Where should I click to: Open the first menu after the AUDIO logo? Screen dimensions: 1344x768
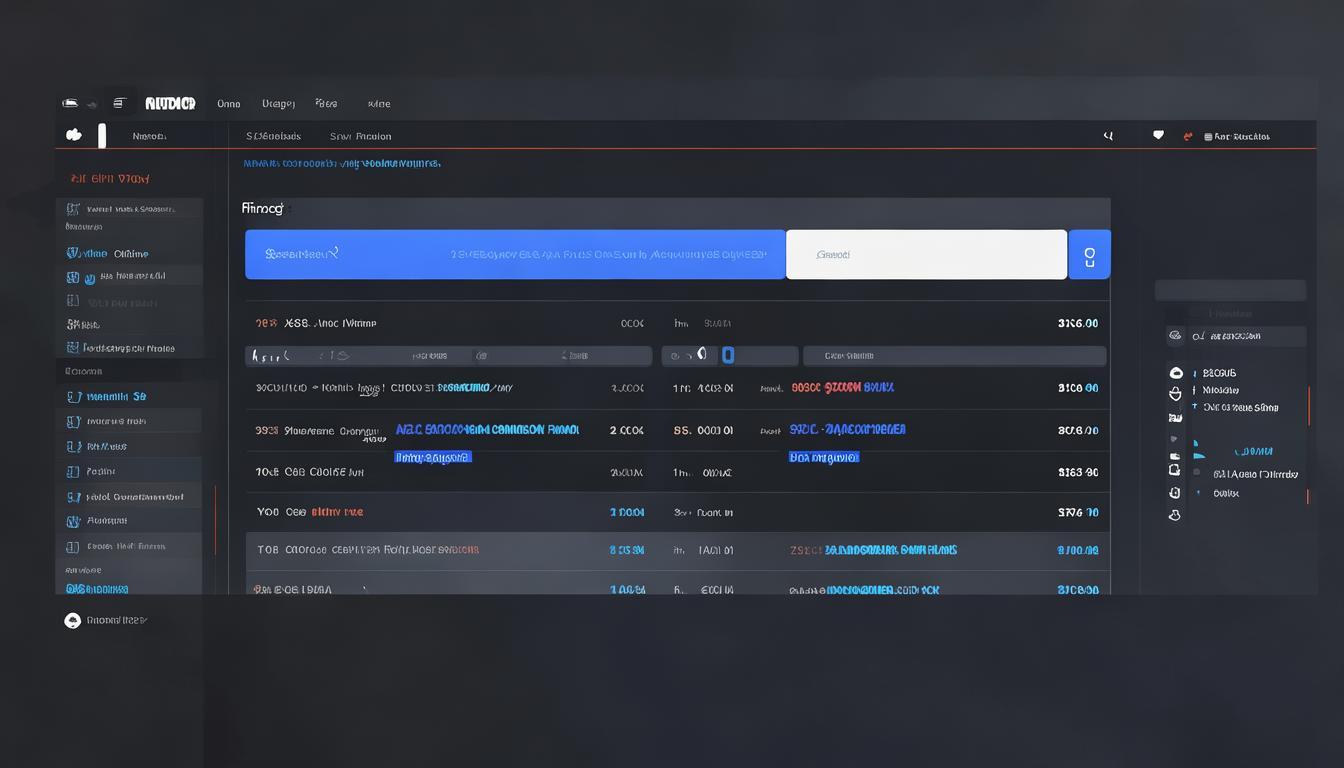(x=228, y=103)
